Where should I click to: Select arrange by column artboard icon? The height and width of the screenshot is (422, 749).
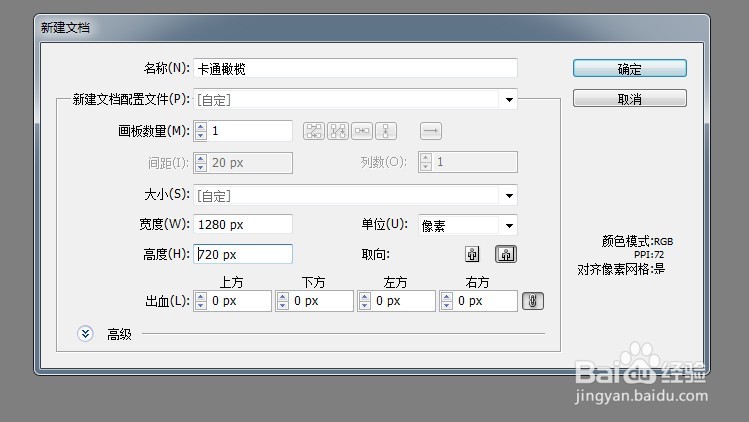[386, 131]
